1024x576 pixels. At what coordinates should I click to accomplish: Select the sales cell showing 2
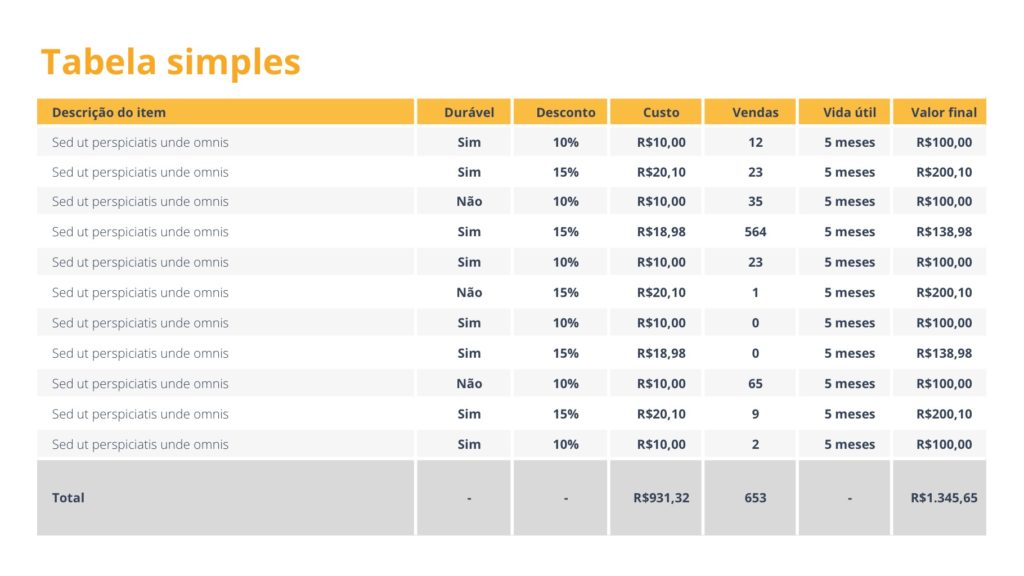pyautogui.click(x=755, y=445)
